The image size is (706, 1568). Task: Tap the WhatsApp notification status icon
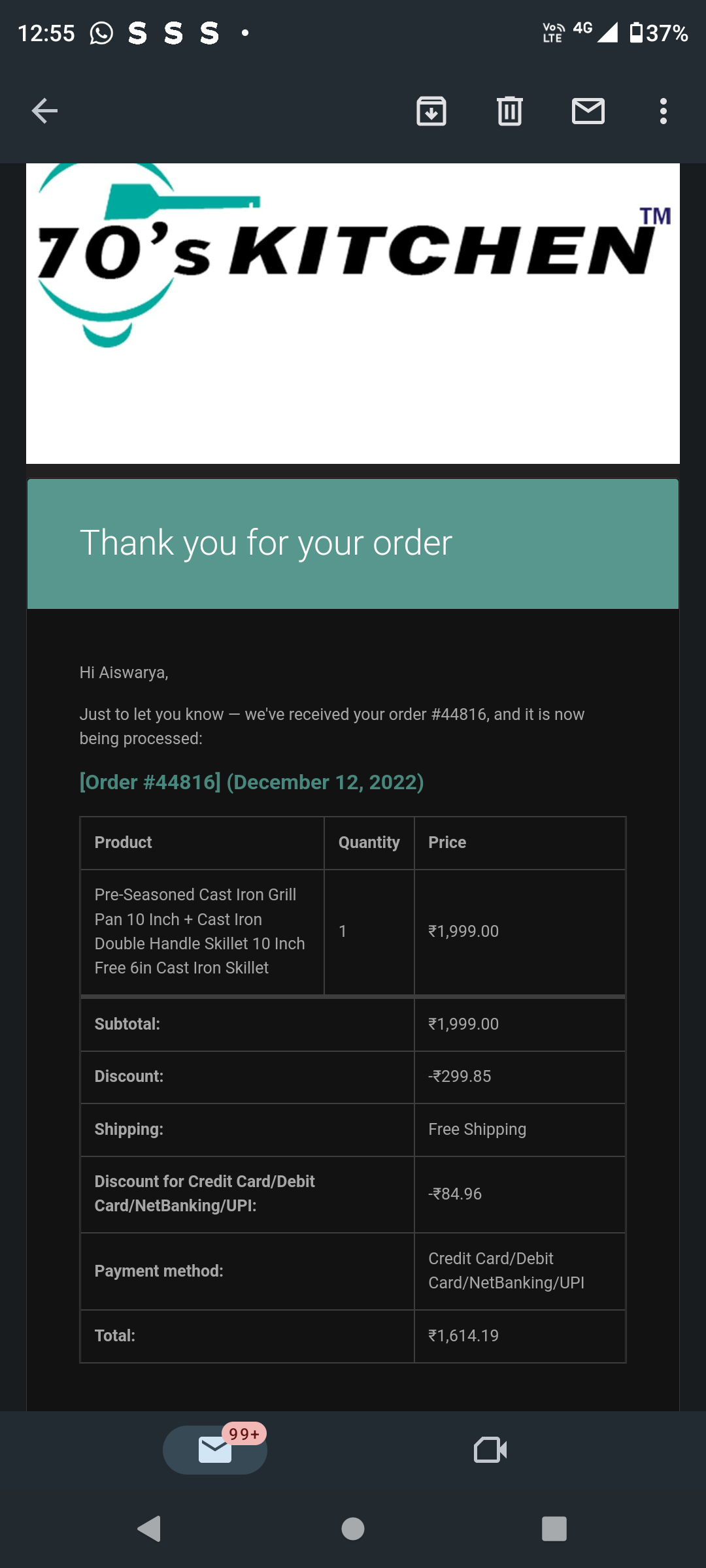101,33
